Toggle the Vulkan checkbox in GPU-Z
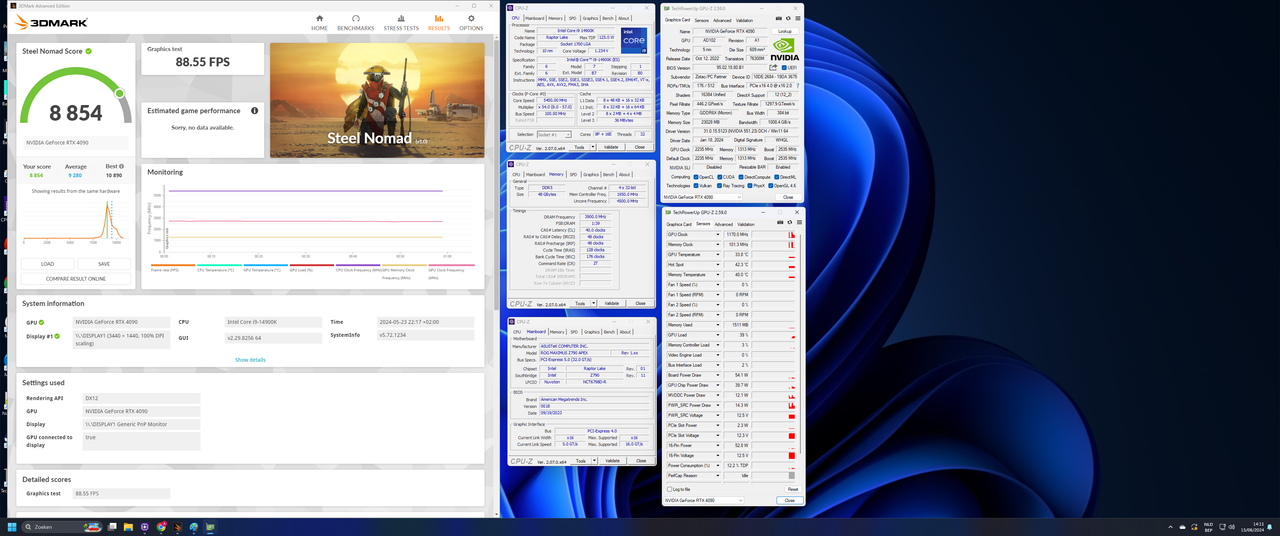 [x=696, y=185]
